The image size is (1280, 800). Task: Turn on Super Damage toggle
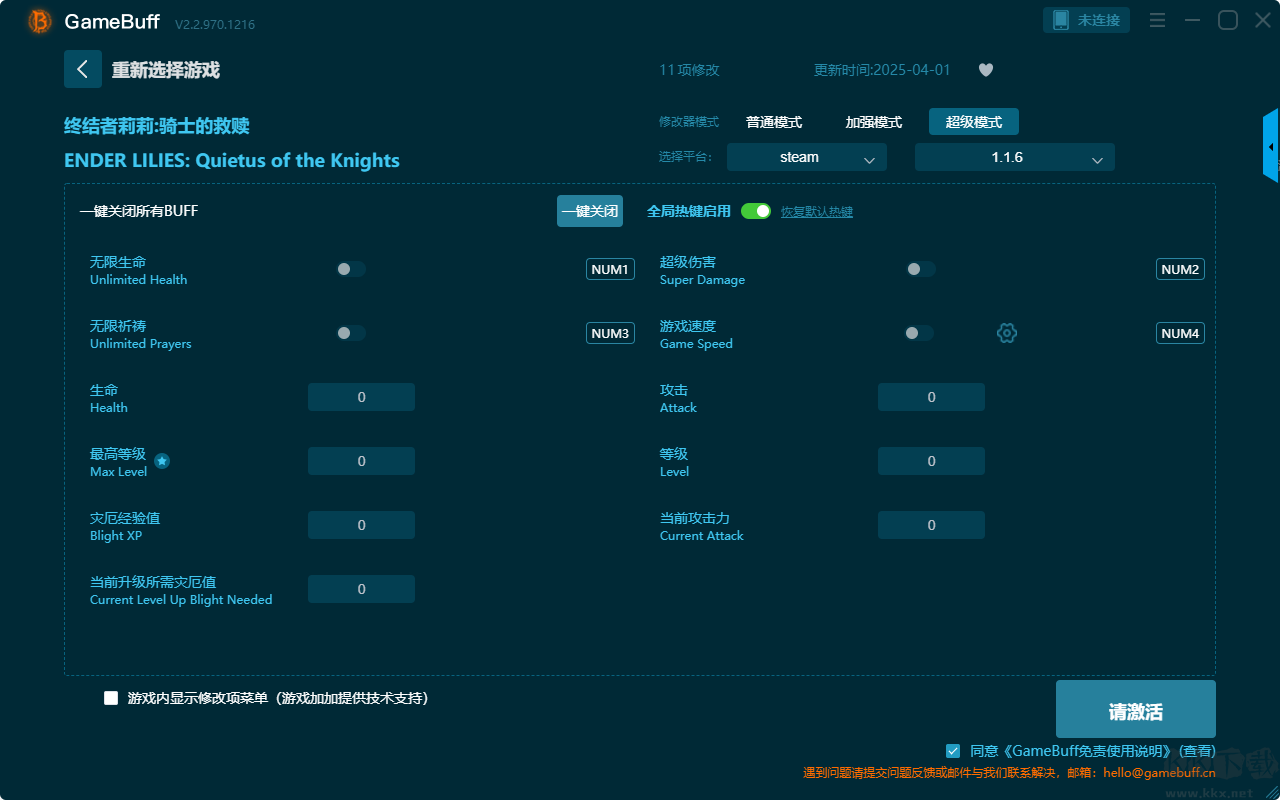921,269
